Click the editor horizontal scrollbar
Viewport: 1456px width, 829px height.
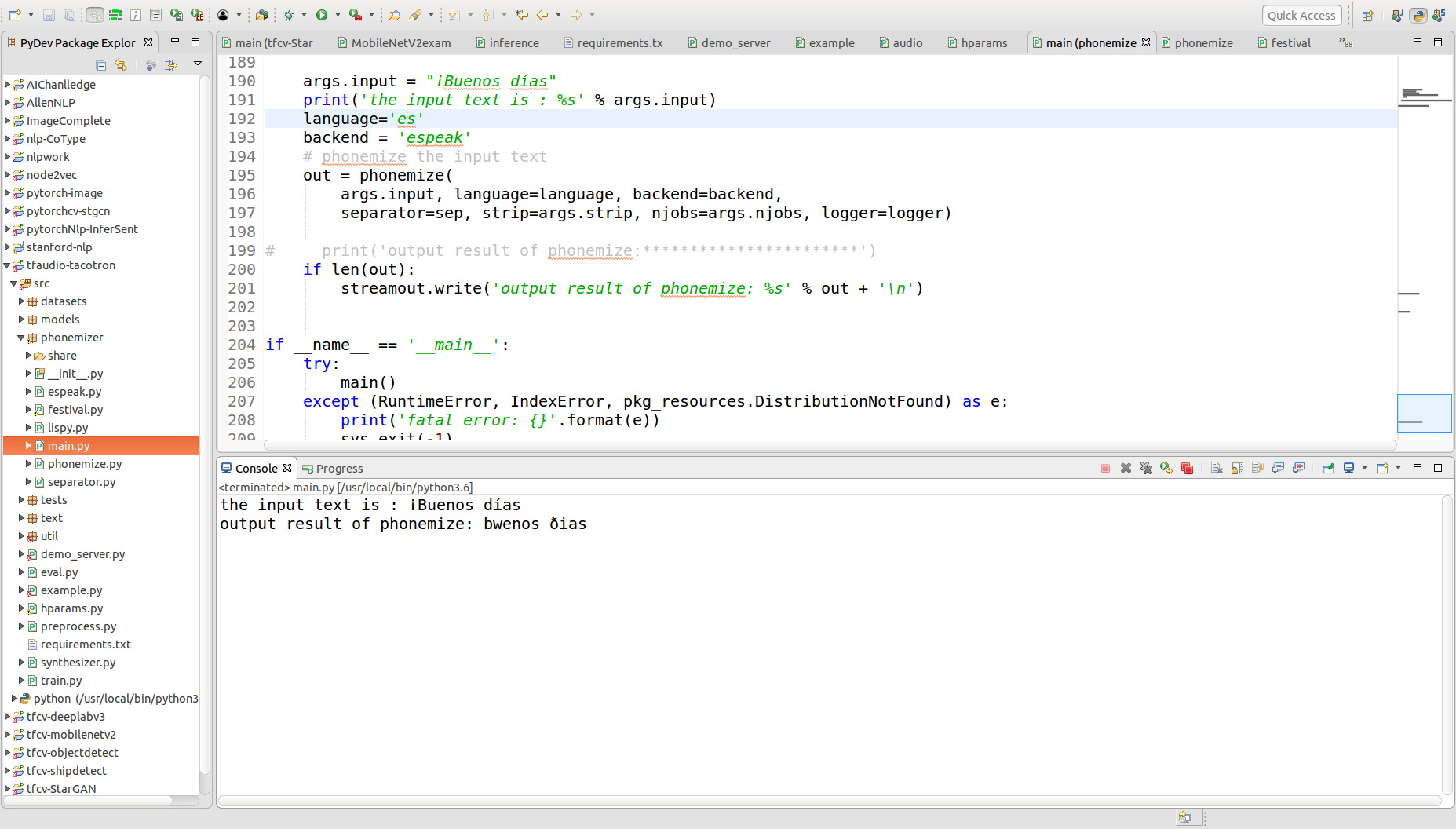point(829,445)
